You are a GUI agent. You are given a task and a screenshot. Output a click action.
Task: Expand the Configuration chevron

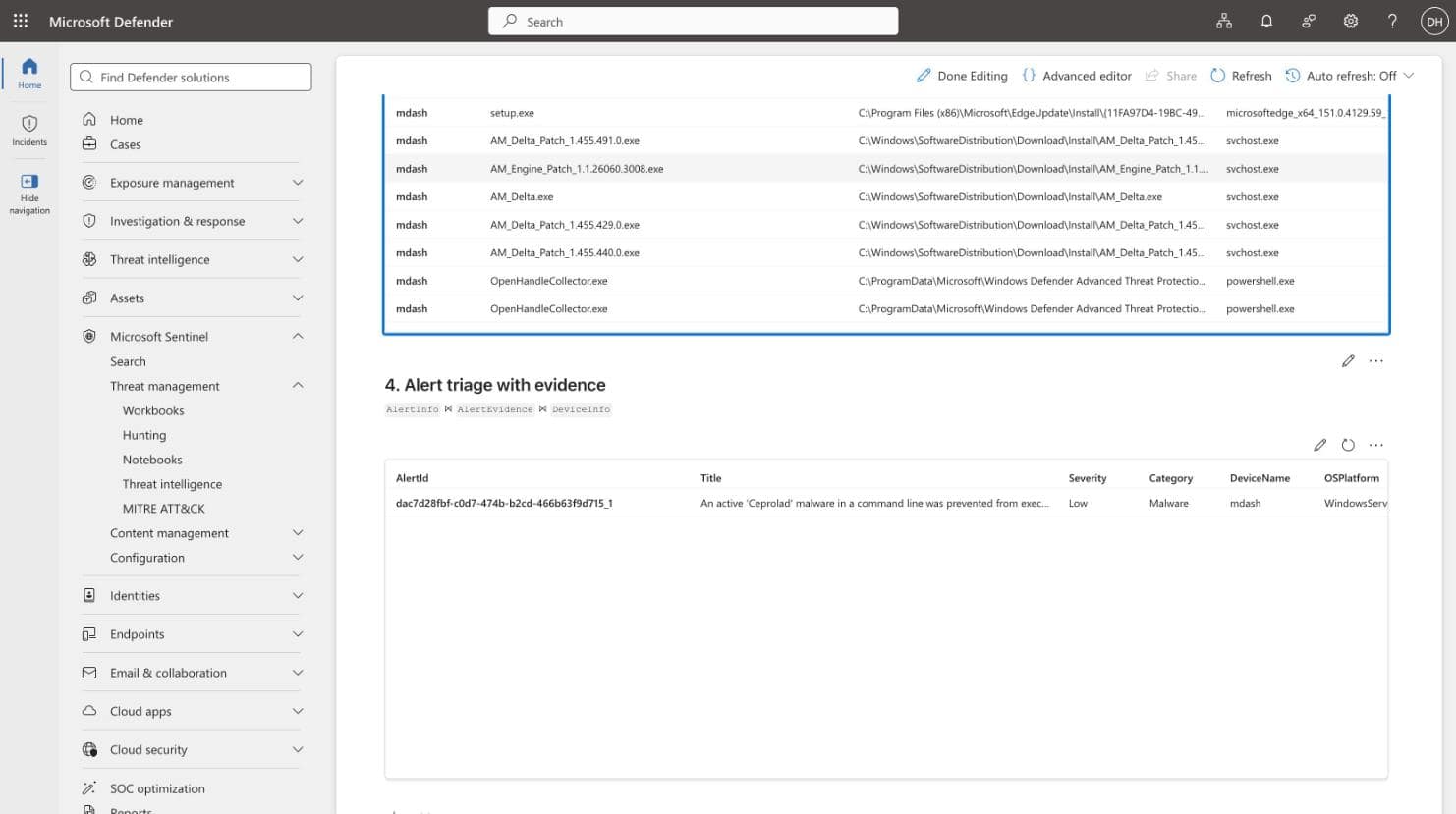298,558
